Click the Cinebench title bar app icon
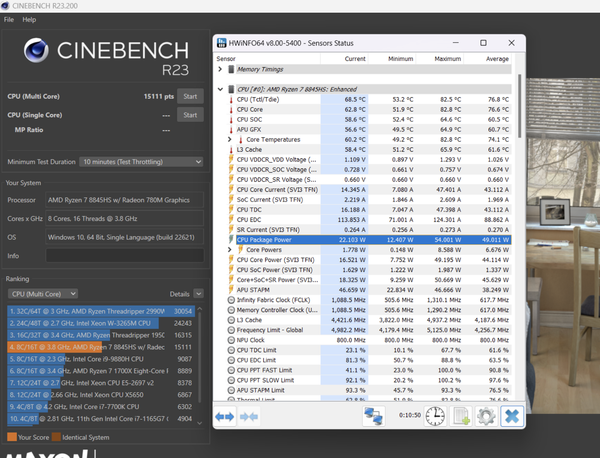Image resolution: width=600 pixels, height=458 pixels. pos(5,6)
